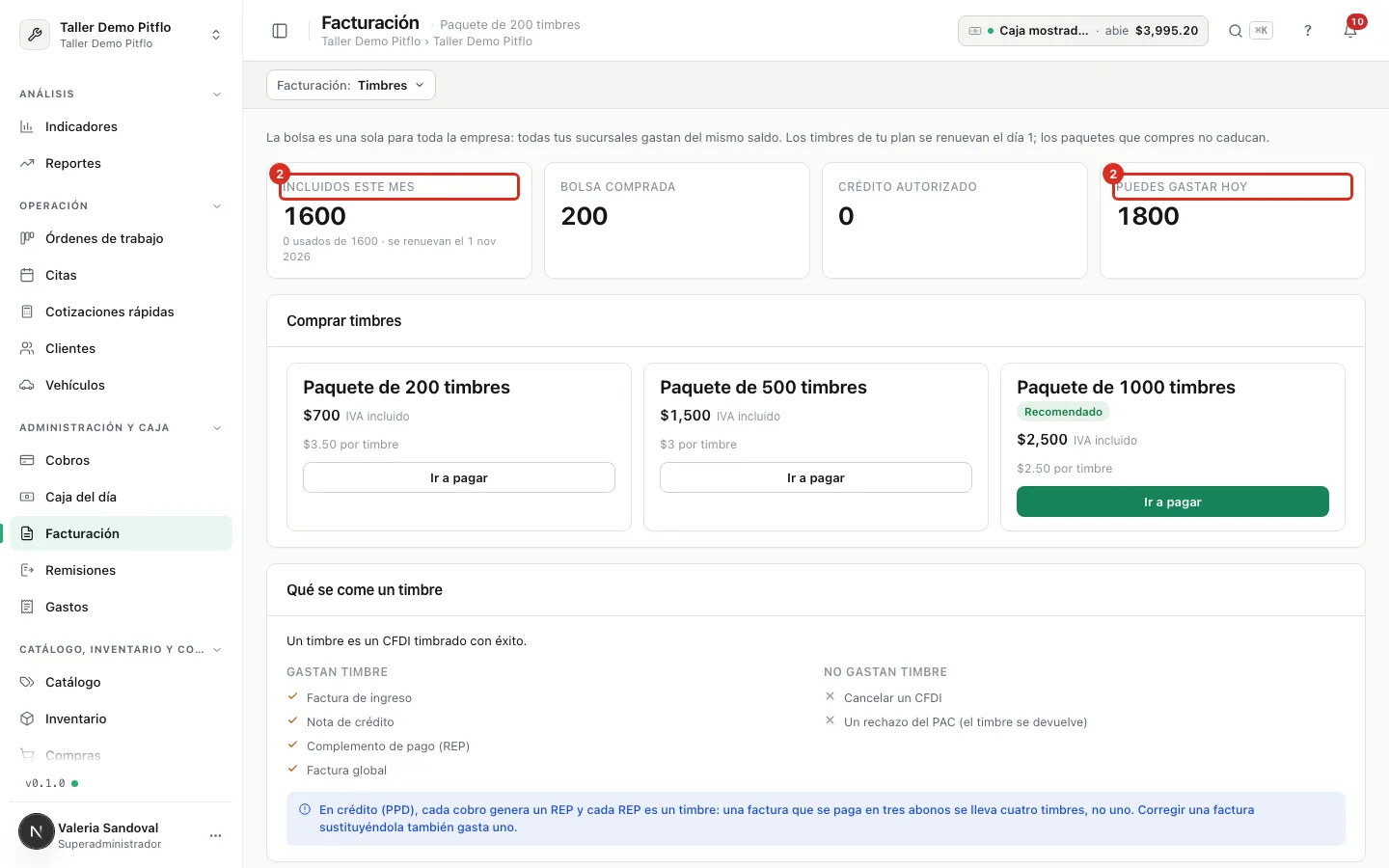
Task: Collapse the OPERACIÓN section
Action: point(217,206)
